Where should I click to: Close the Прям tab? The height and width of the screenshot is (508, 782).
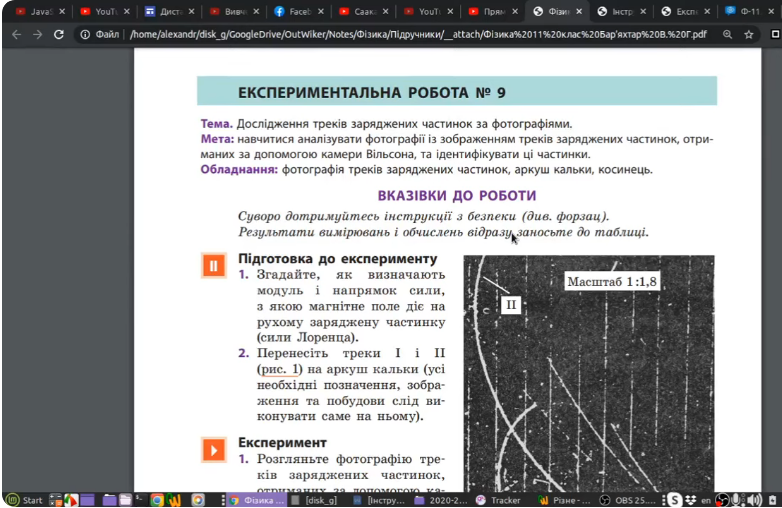click(x=515, y=11)
